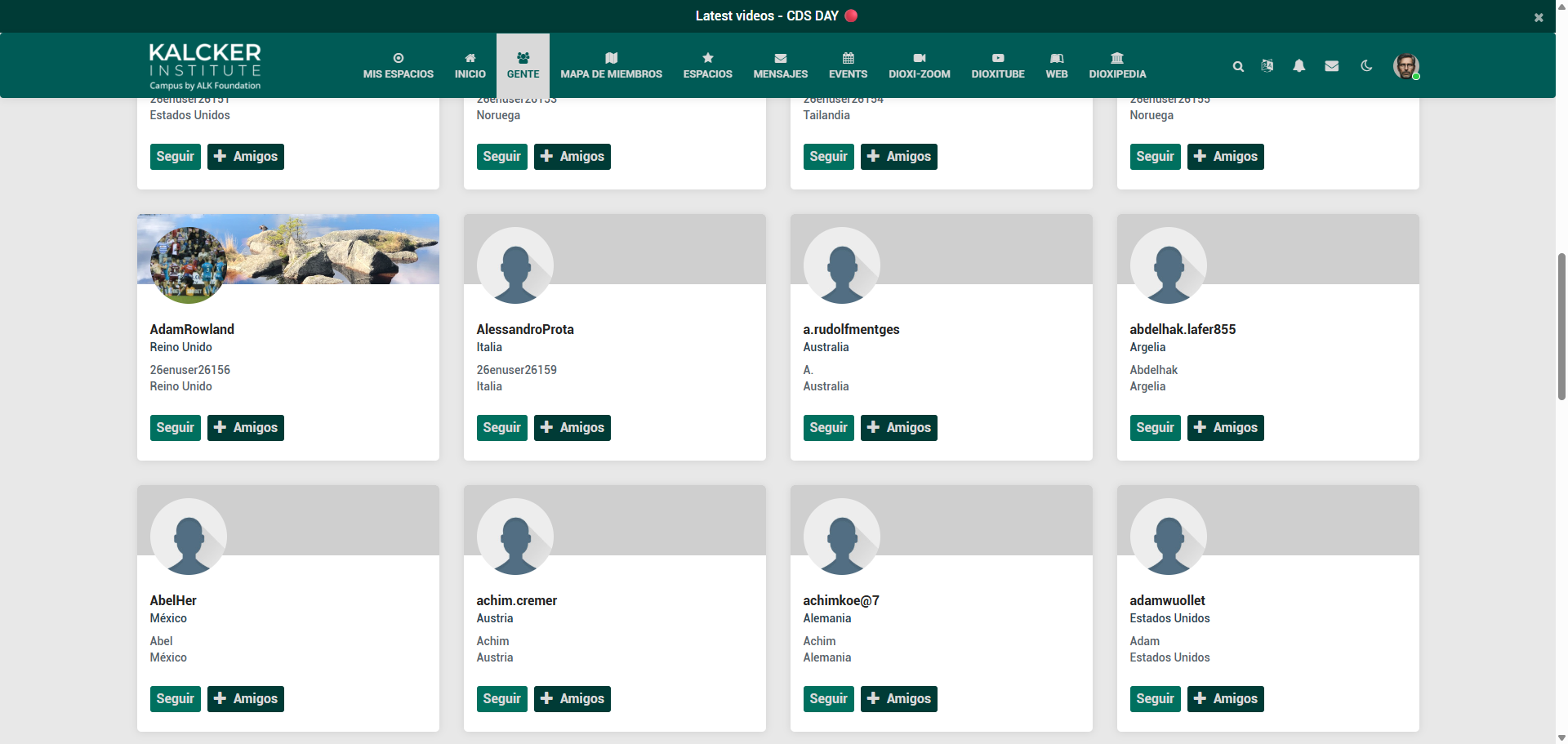Open the mail envelope icon

[x=1331, y=66]
